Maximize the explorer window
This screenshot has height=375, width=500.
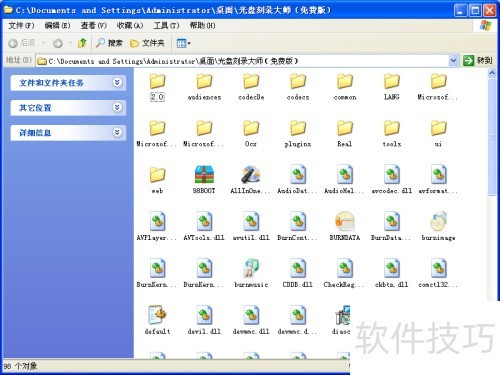tap(475, 11)
